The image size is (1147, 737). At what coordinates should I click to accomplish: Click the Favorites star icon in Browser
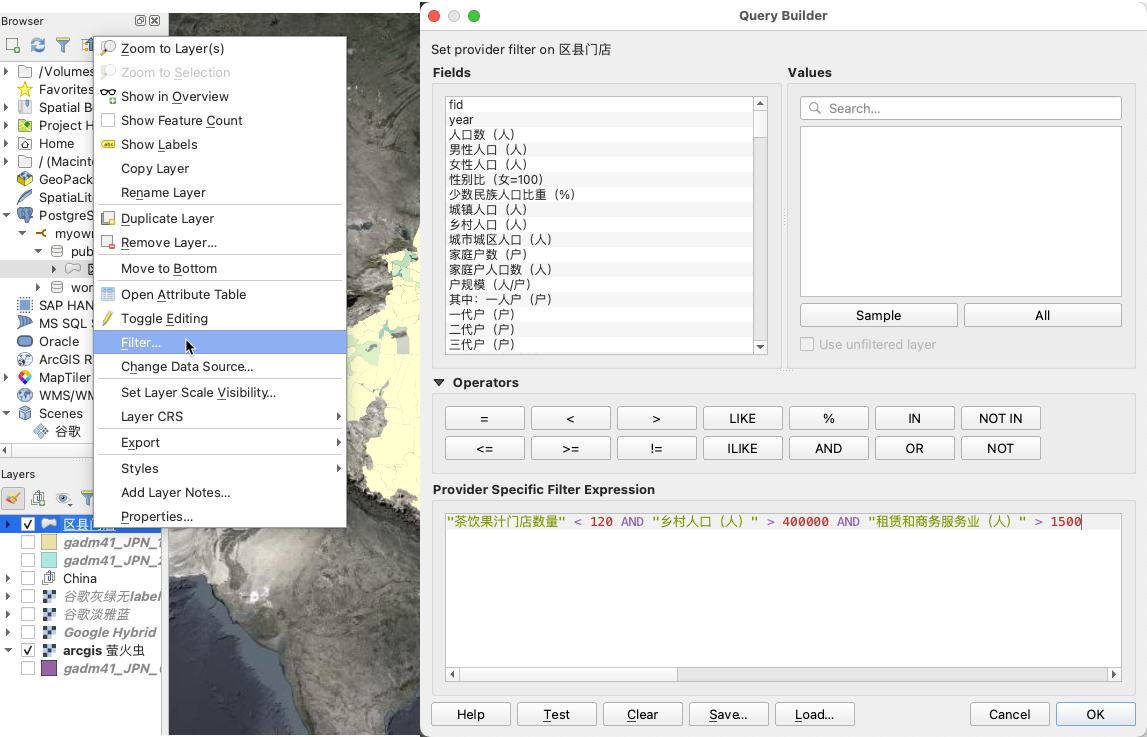(x=25, y=90)
